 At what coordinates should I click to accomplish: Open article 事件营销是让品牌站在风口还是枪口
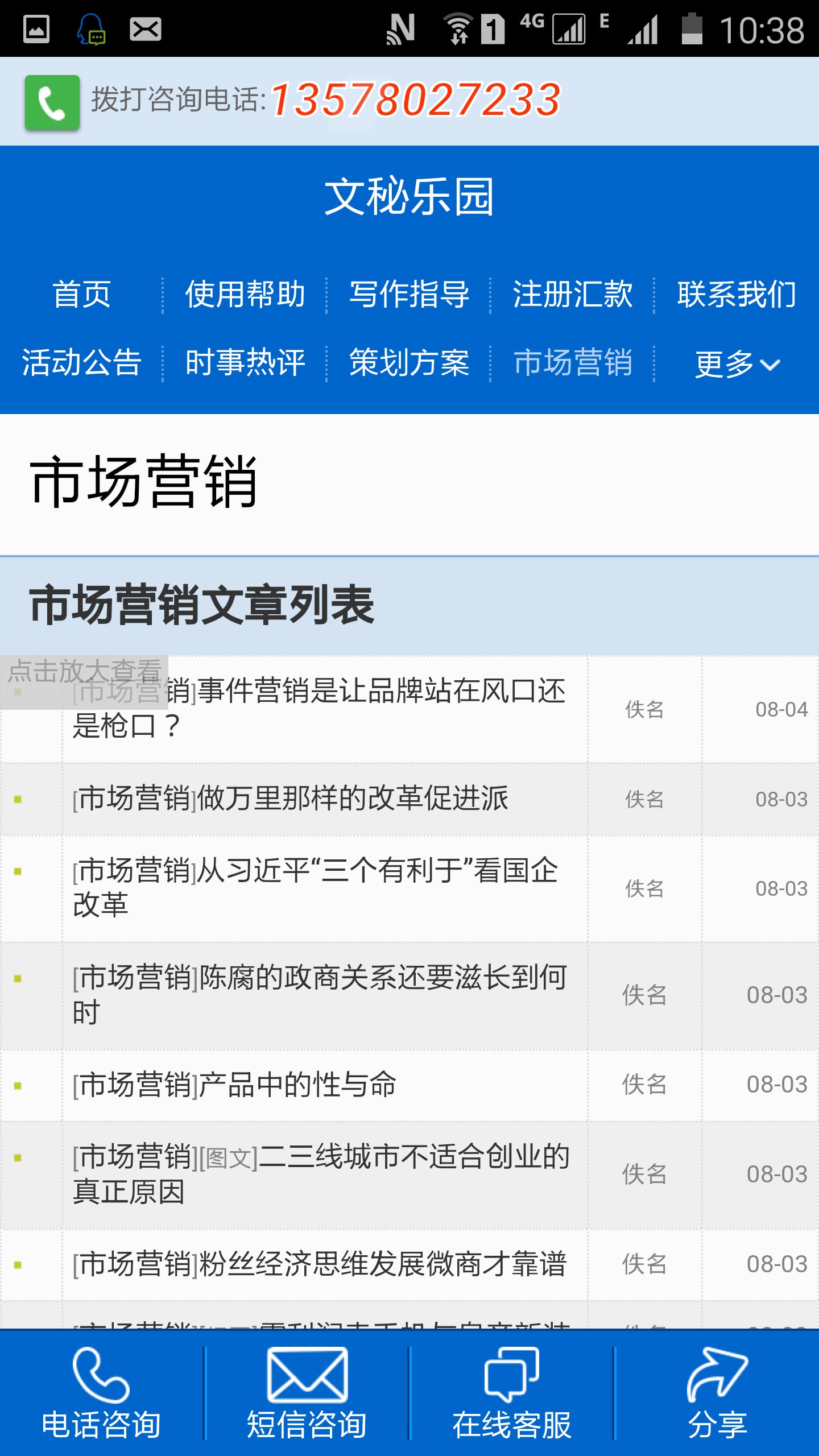[x=319, y=709]
